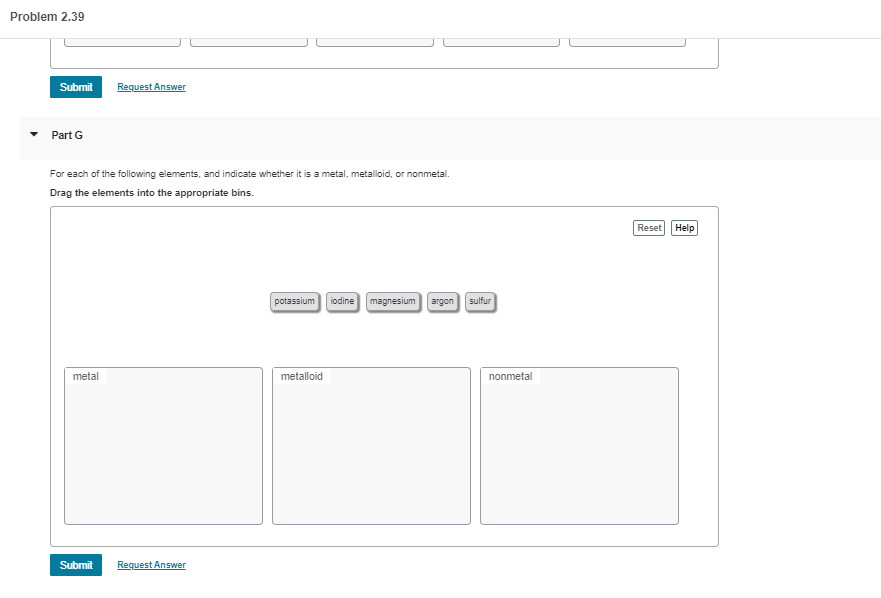Reset the drag-and-drop answer

[648, 228]
